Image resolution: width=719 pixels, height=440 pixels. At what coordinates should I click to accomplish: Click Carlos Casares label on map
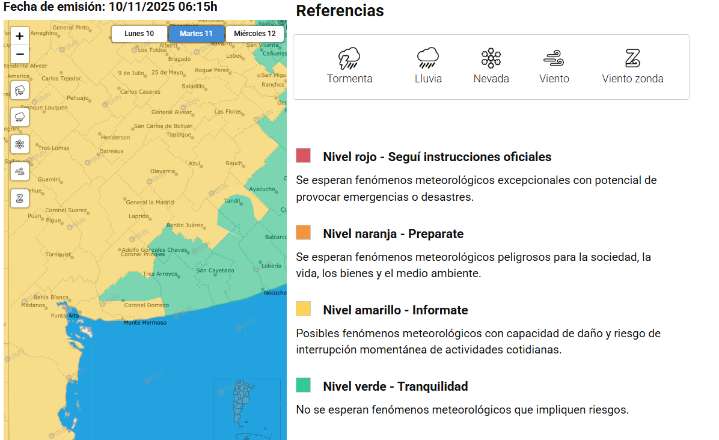140,92
